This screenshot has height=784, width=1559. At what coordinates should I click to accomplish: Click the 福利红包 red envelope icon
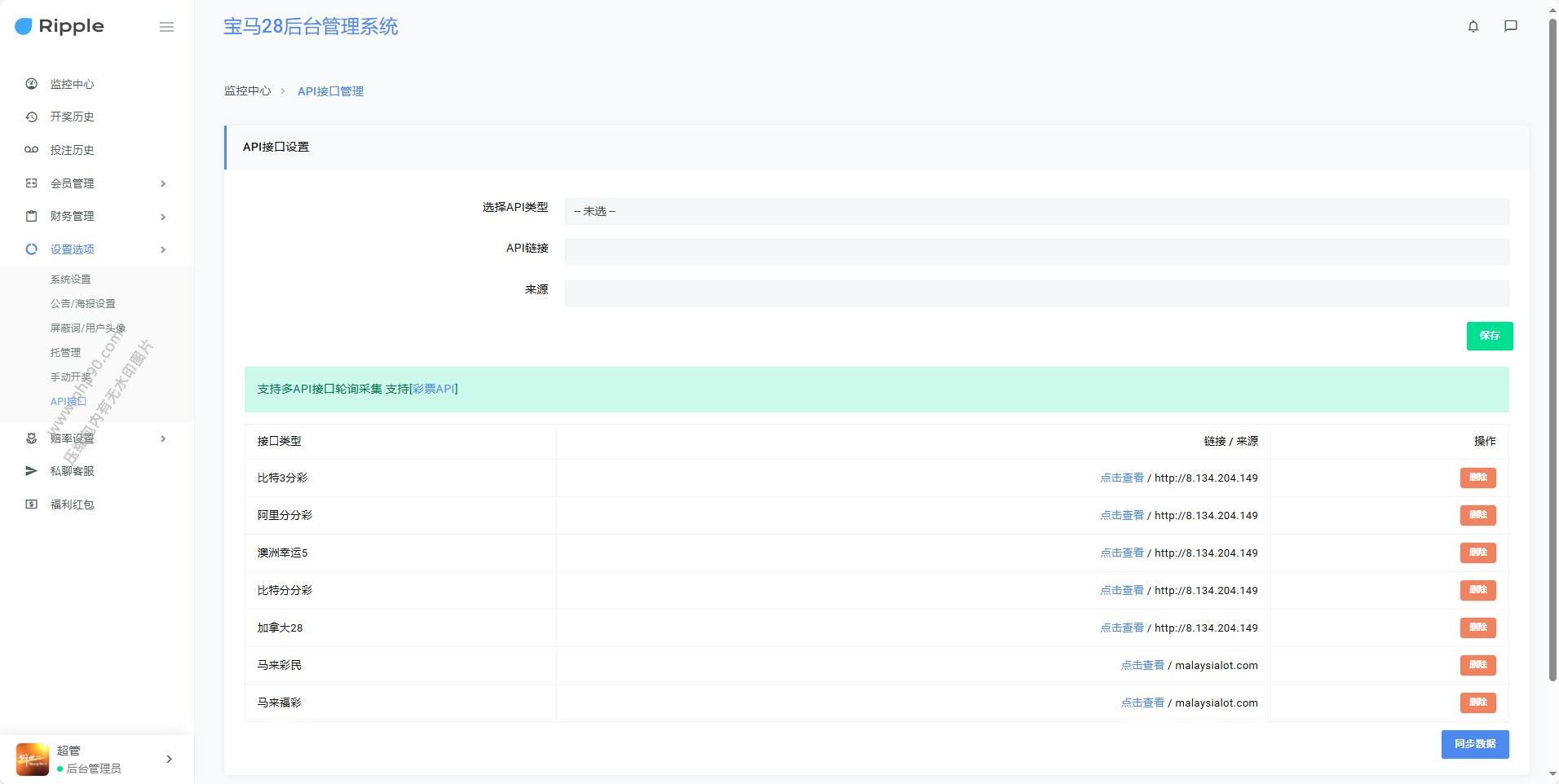(32, 504)
